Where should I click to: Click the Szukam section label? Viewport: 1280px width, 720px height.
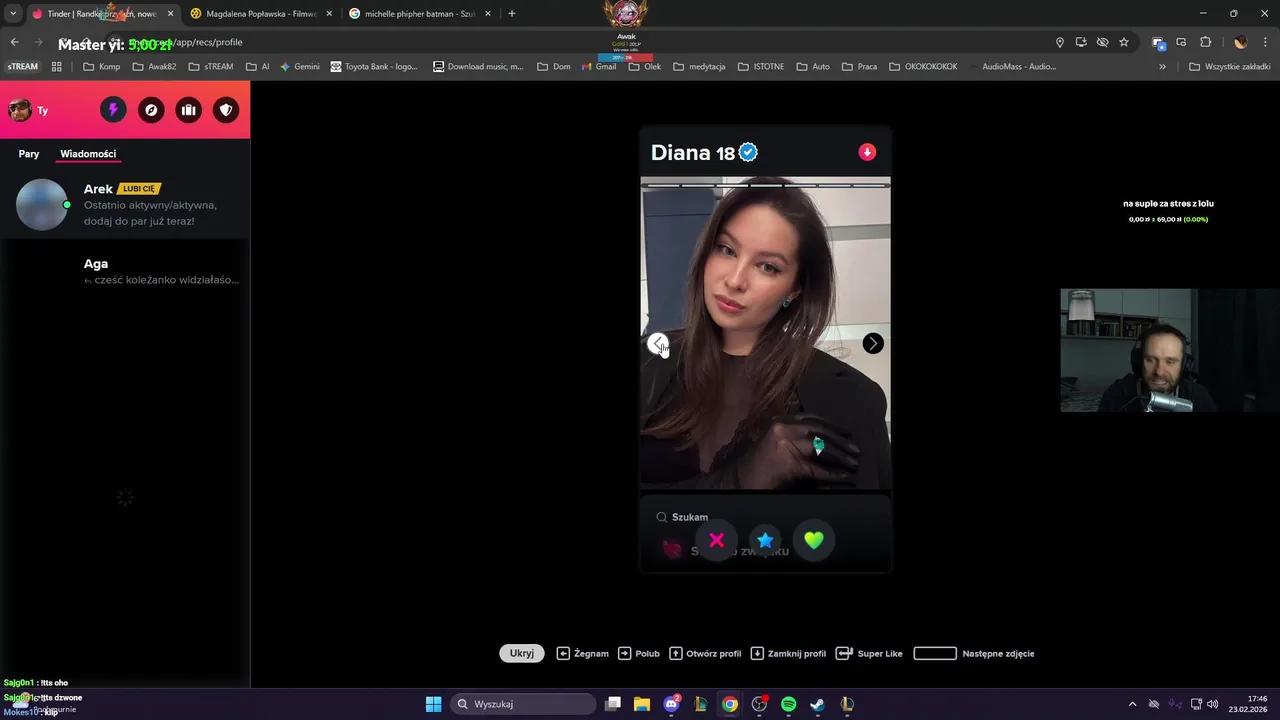tap(690, 517)
